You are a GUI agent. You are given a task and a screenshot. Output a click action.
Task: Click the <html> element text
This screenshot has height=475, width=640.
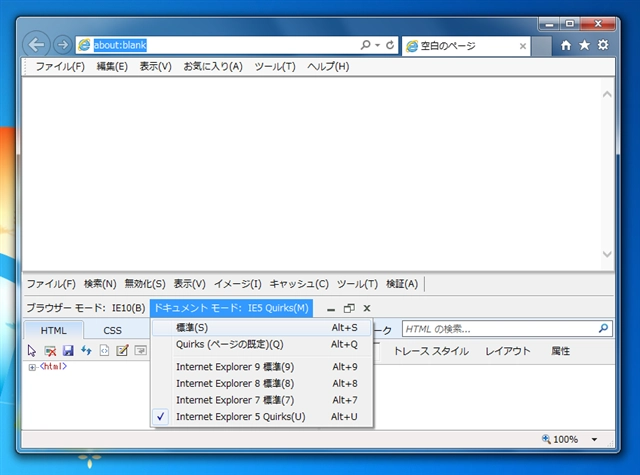[x=53, y=366]
